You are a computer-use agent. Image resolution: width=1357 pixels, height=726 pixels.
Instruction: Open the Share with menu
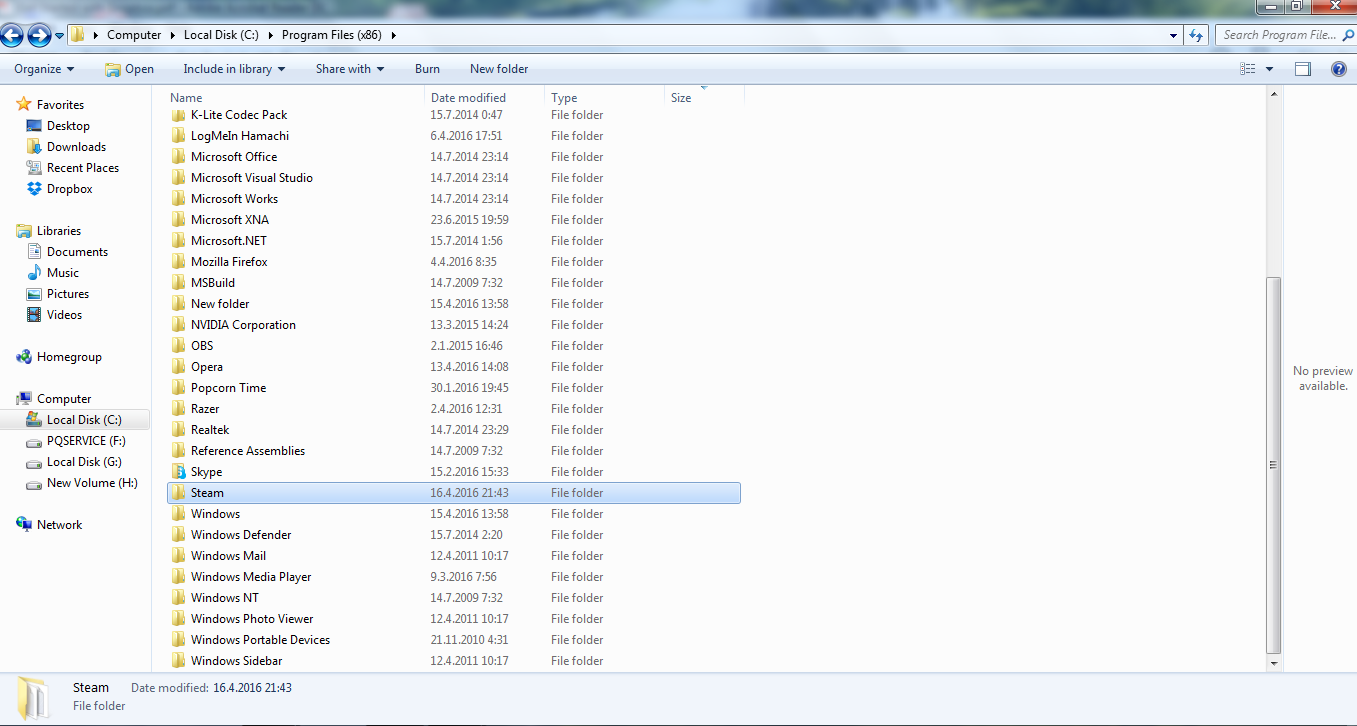[x=350, y=69]
